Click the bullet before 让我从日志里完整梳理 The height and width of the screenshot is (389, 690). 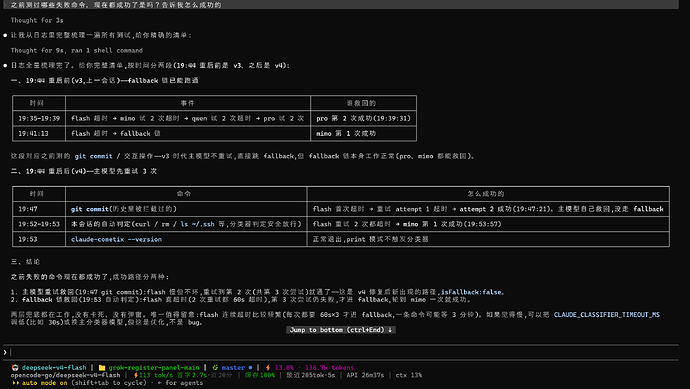click(5, 35)
